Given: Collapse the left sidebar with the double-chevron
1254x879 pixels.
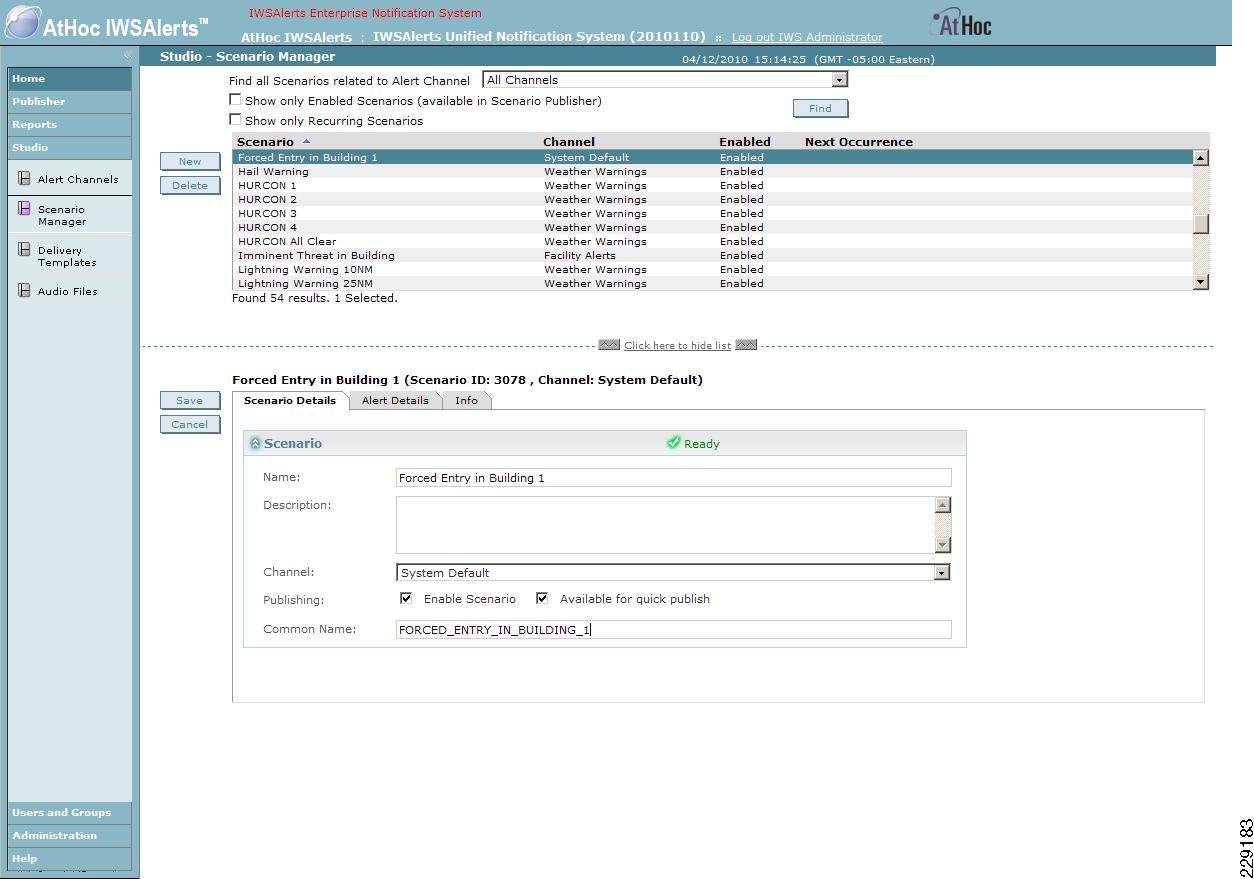Looking at the screenshot, I should [128, 55].
